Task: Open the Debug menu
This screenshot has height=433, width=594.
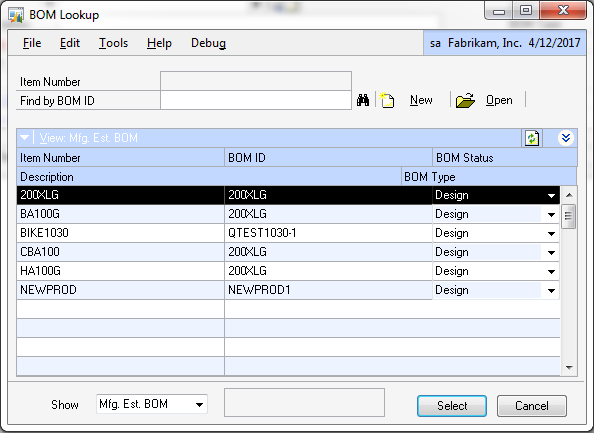Action: 208,43
